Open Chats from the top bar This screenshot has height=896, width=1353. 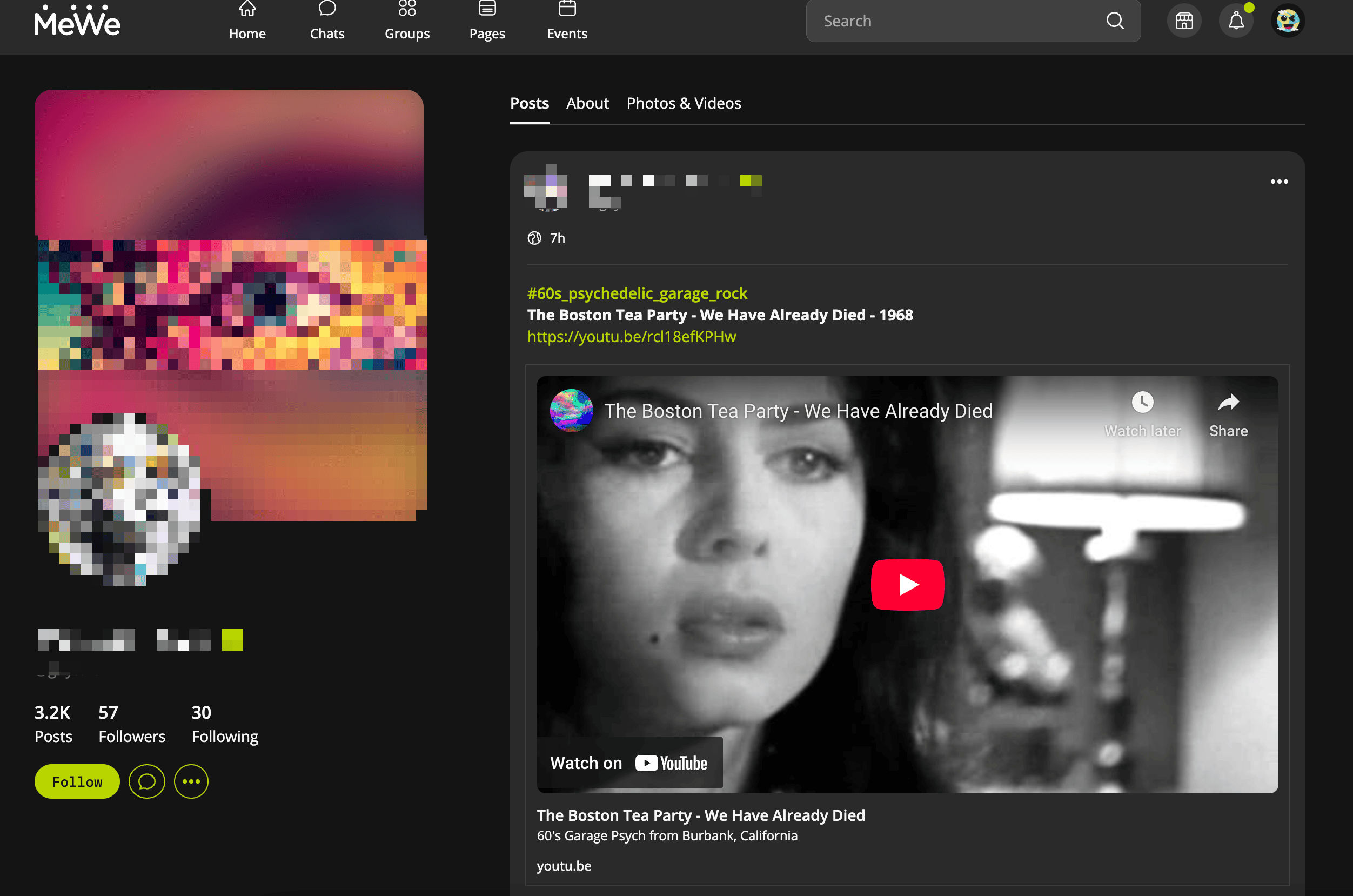click(327, 21)
